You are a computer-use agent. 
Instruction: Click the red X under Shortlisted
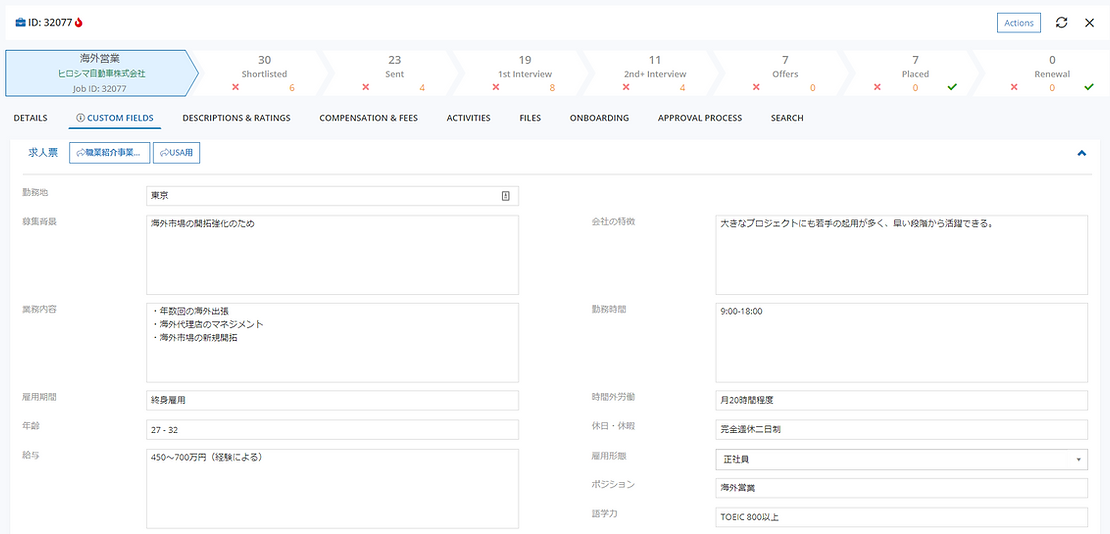click(236, 87)
